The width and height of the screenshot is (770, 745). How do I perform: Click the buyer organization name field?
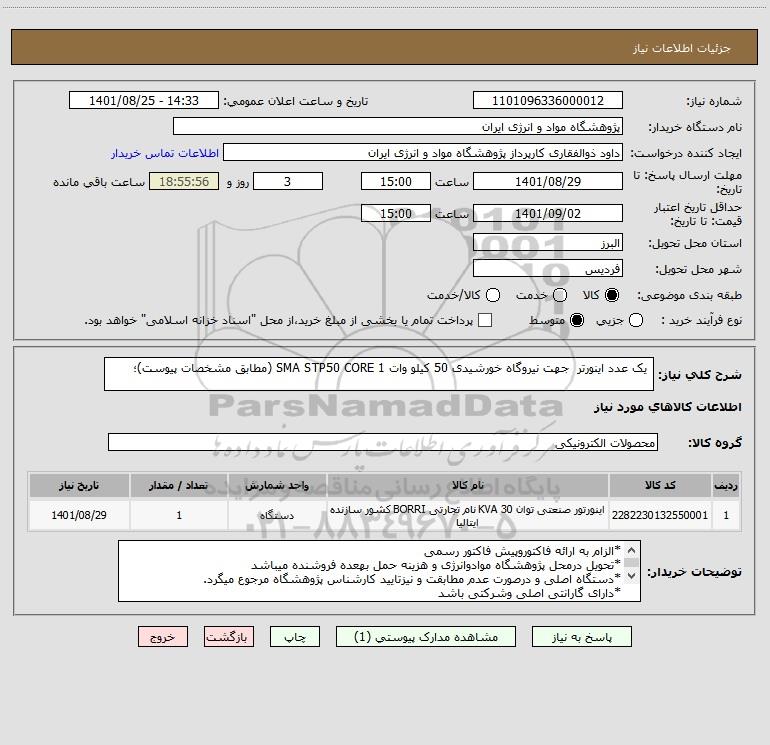pyautogui.click(x=398, y=126)
